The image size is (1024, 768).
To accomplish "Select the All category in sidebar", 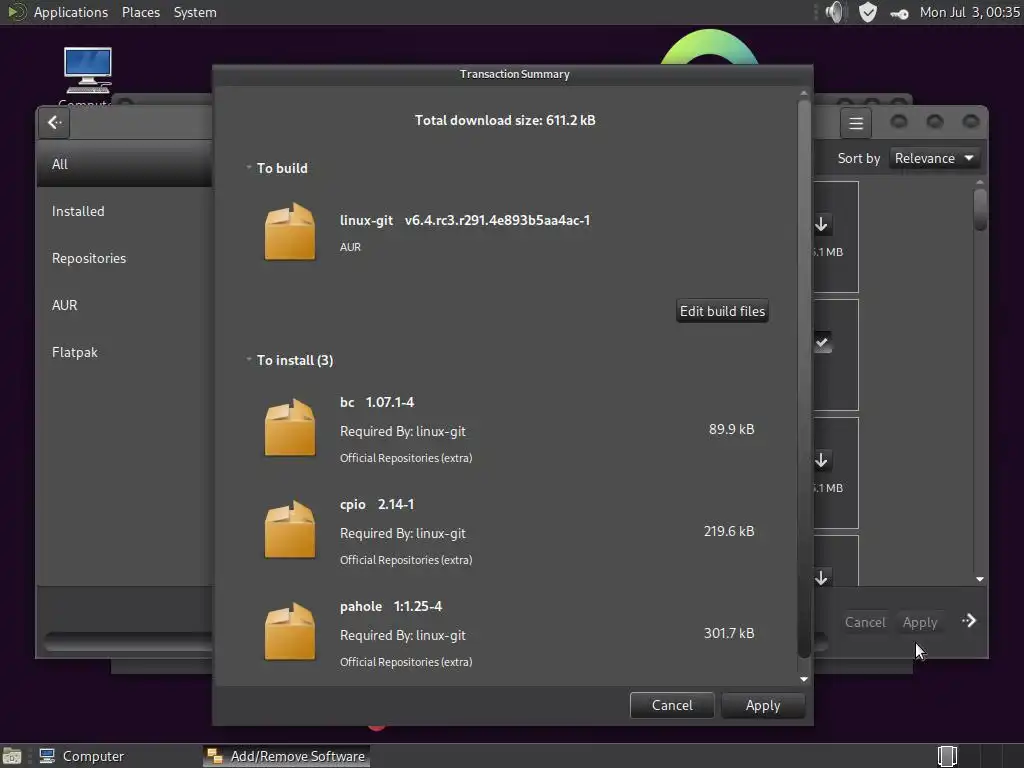I will pyautogui.click(x=124, y=164).
